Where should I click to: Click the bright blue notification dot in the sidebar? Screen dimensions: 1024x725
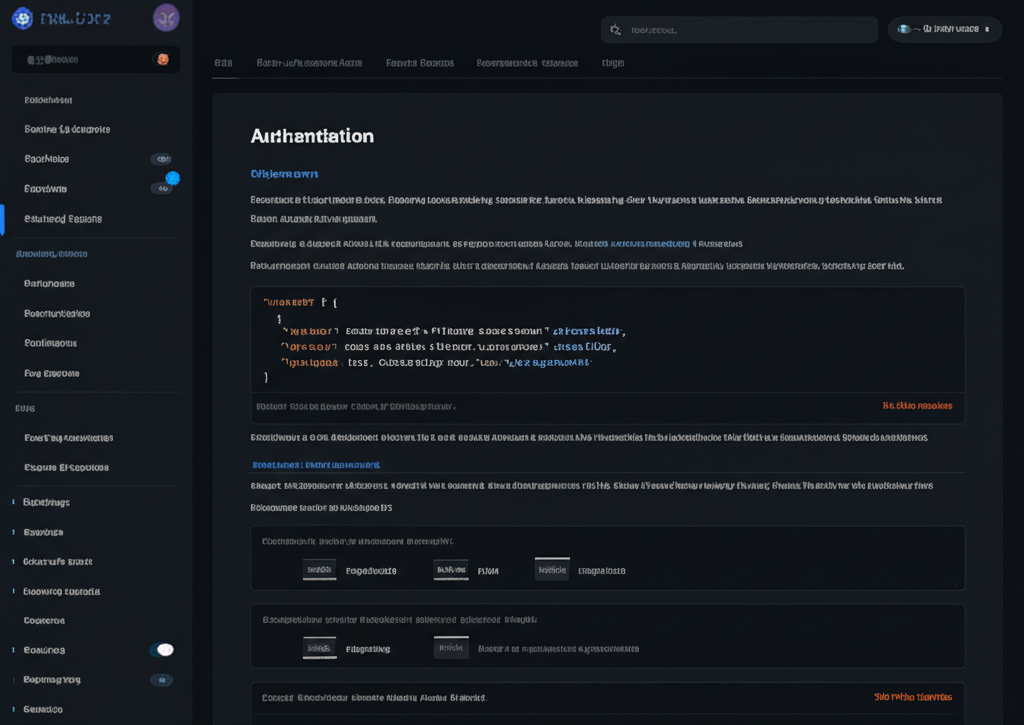[172, 178]
